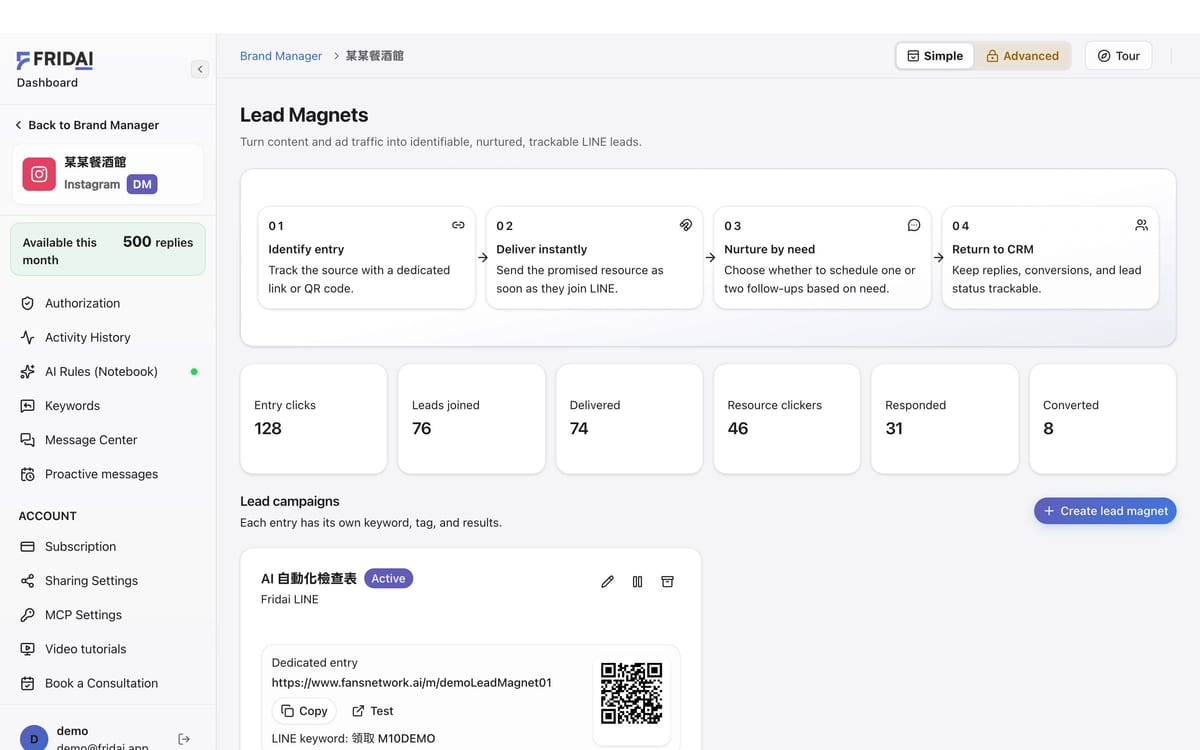Click the 500 replies available box
The image size is (1200, 750).
coord(108,250)
